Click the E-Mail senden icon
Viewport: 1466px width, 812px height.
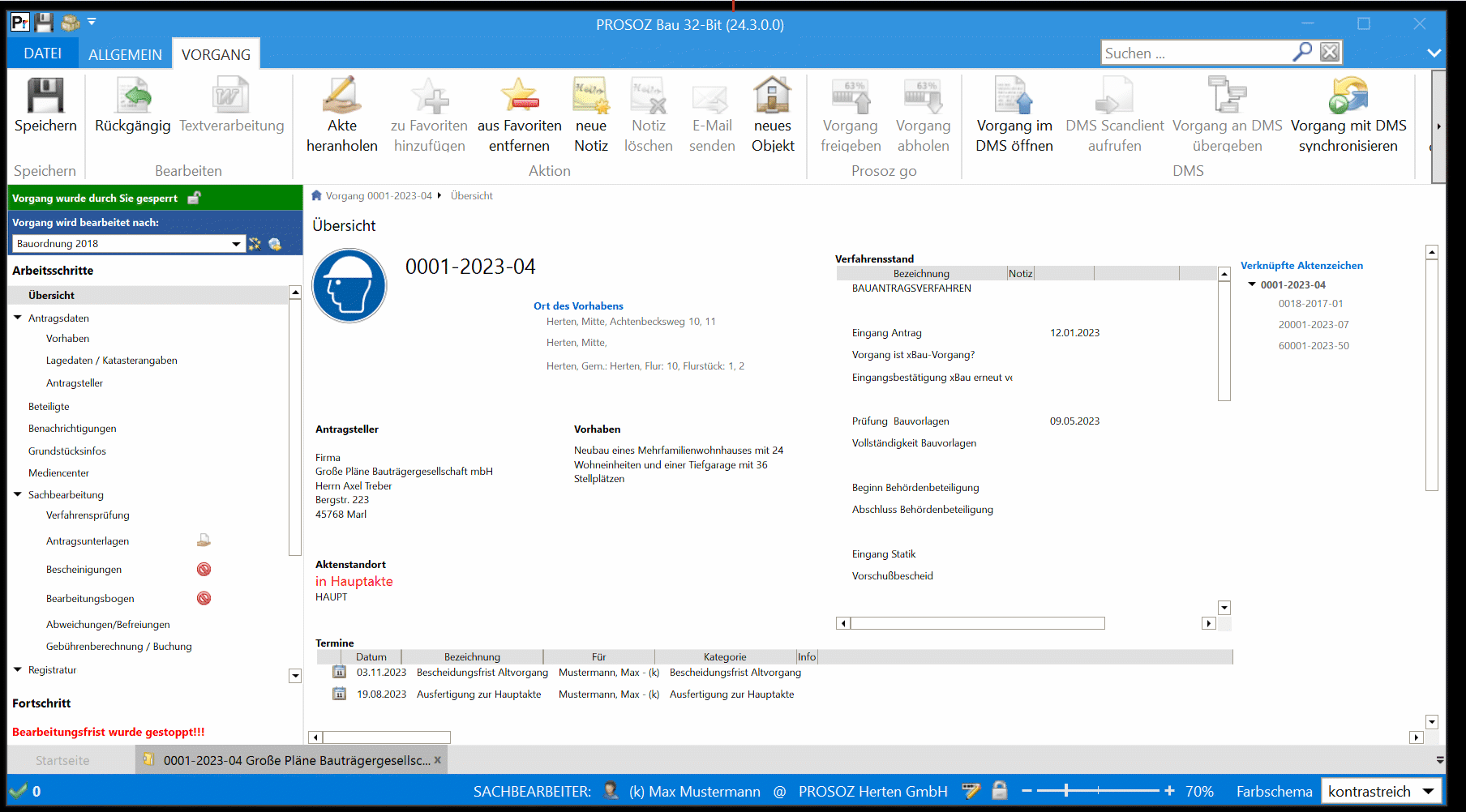pyautogui.click(x=711, y=97)
